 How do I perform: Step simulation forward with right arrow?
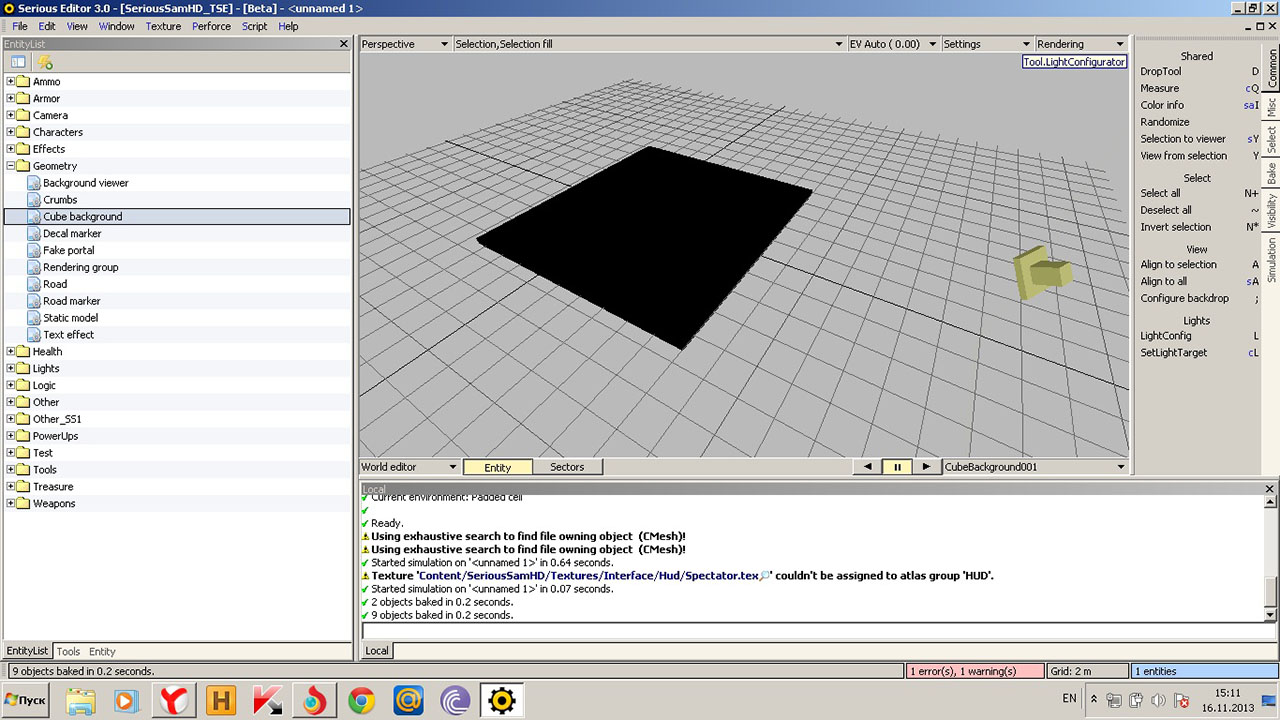[x=926, y=467]
